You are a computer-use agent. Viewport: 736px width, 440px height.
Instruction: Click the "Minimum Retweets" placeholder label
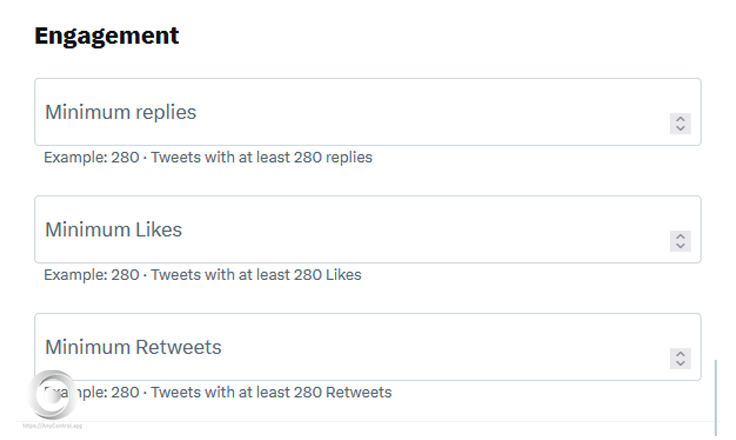coord(134,348)
